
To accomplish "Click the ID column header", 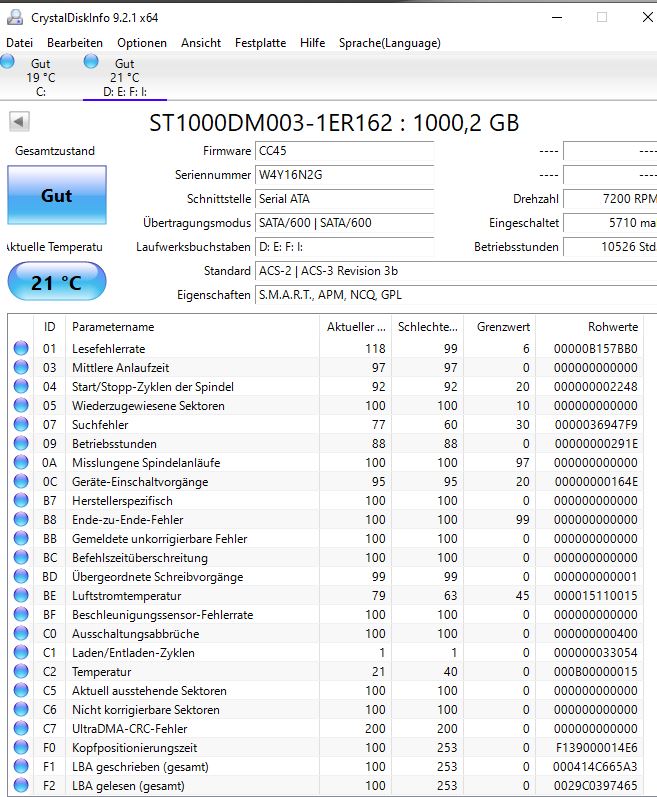I will click(x=49, y=327).
